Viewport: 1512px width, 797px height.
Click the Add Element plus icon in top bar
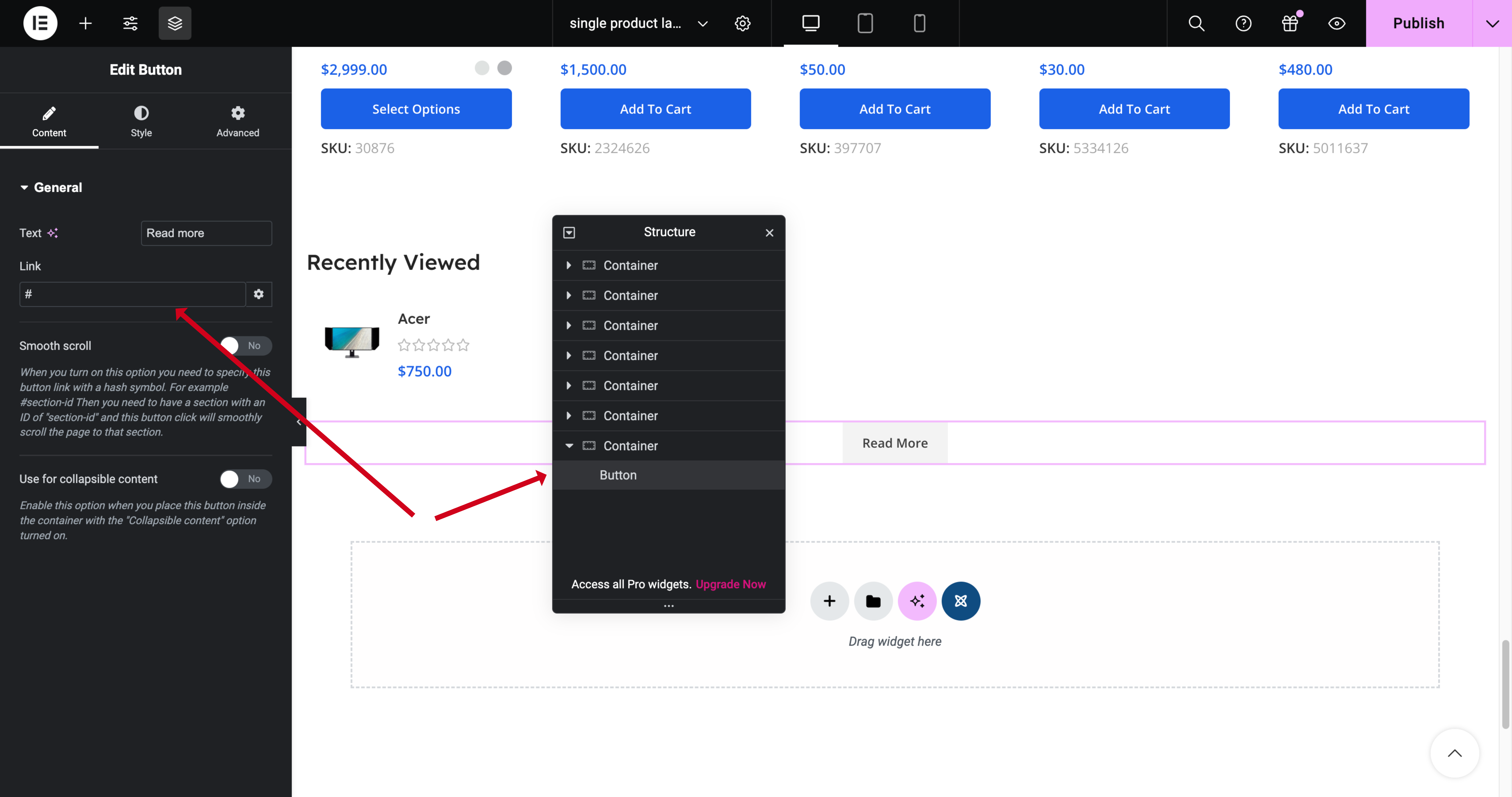click(86, 24)
